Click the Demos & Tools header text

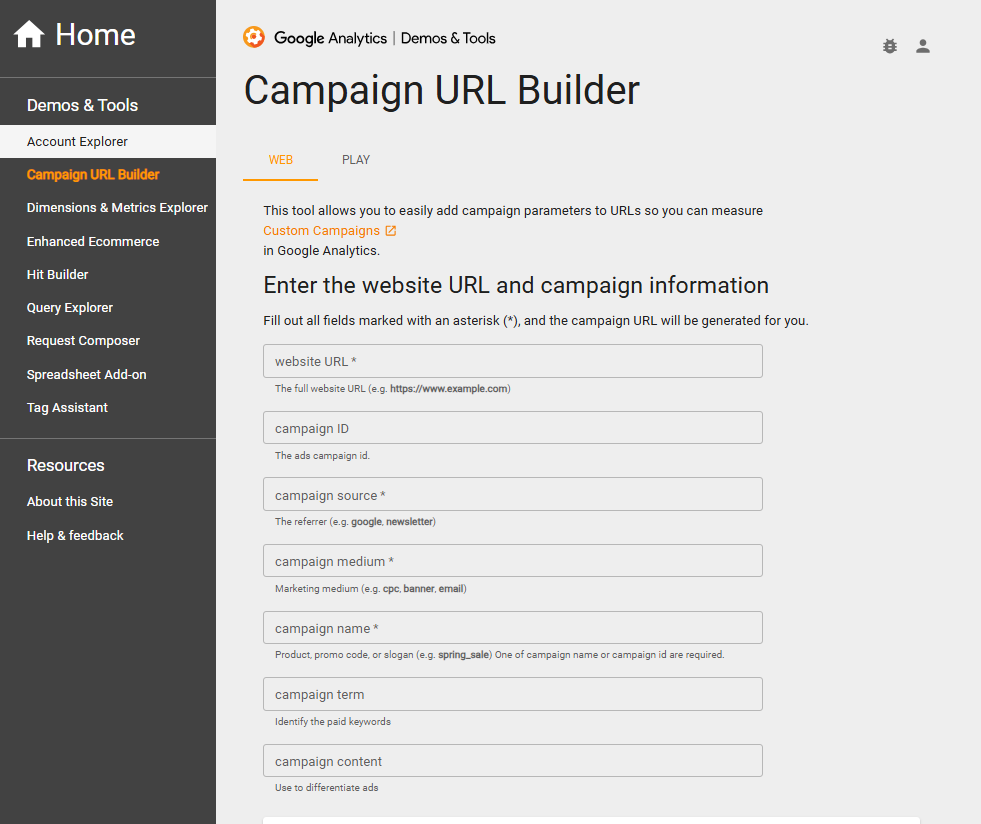448,38
